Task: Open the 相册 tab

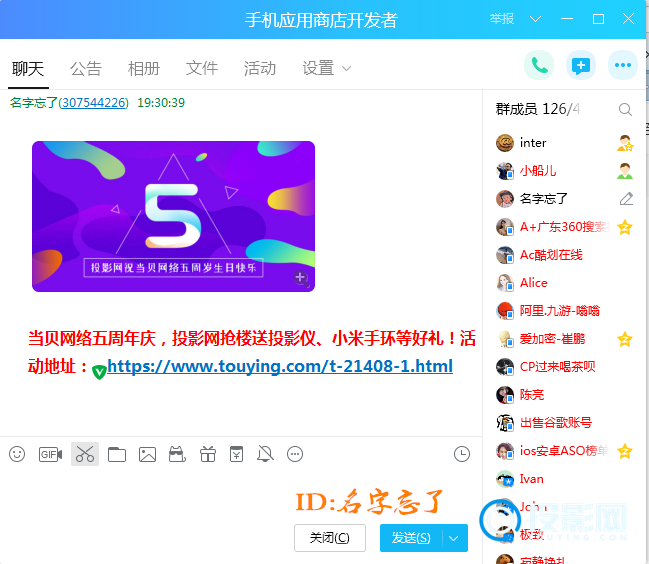Action: click(x=144, y=68)
